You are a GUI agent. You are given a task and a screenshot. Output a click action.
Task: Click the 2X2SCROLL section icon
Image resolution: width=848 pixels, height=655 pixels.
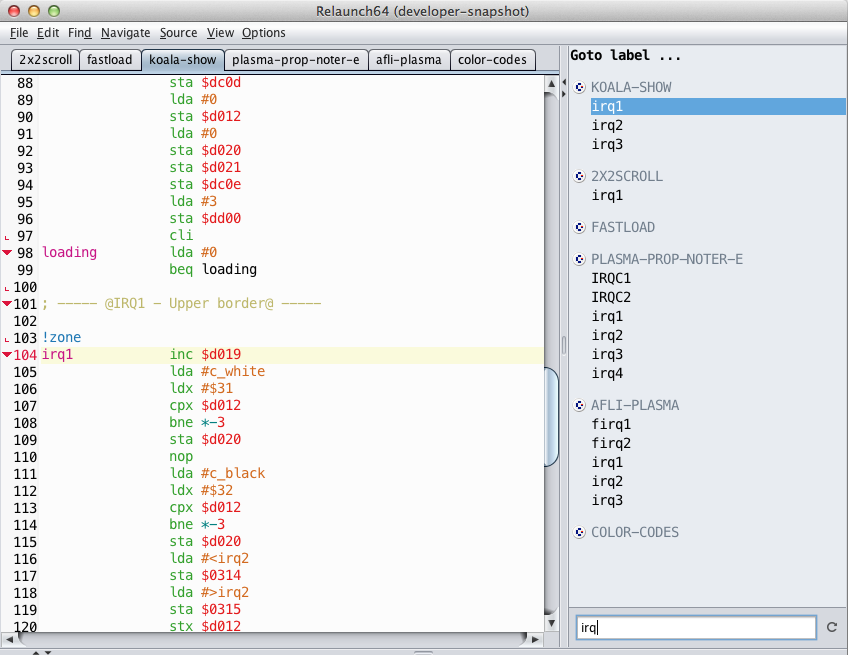pos(580,176)
